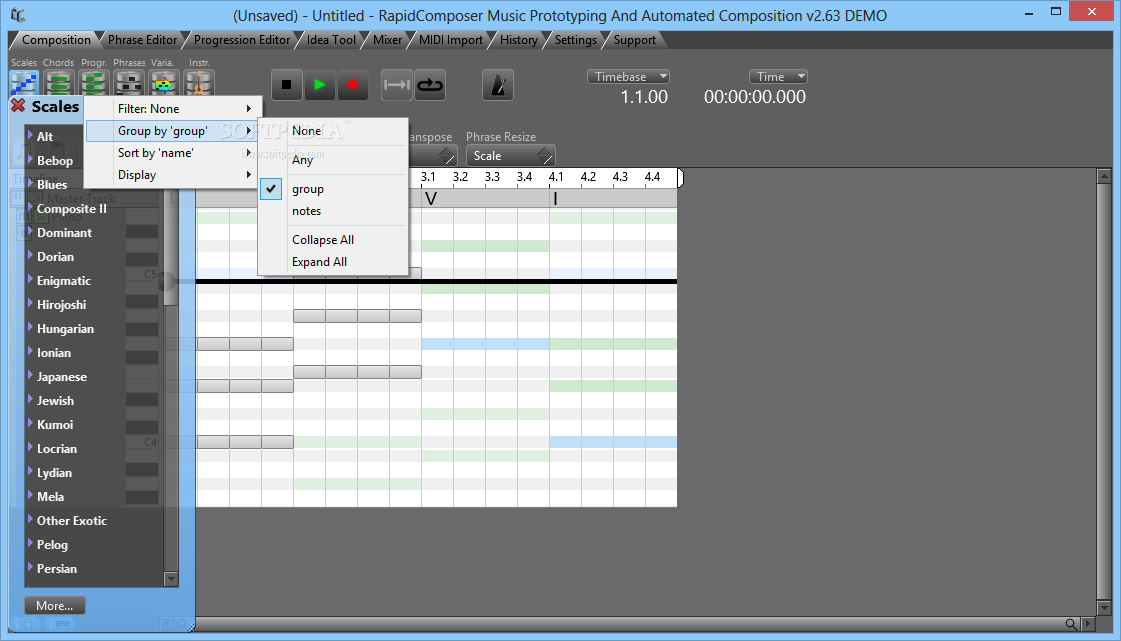Click the RapidComposer app icon in title bar

coord(18,14)
